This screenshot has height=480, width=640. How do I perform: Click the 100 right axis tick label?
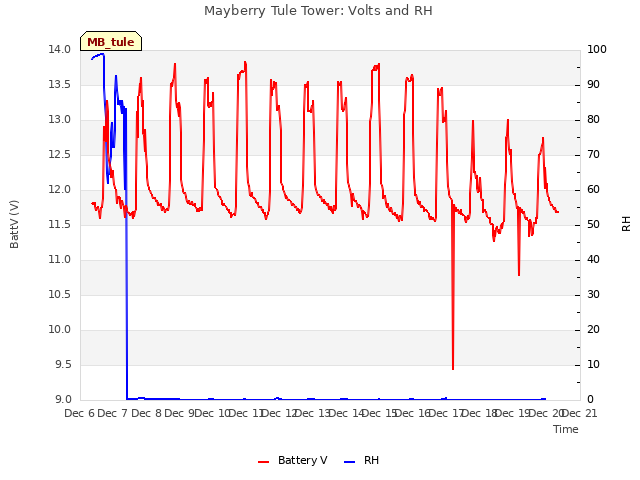coord(597,49)
